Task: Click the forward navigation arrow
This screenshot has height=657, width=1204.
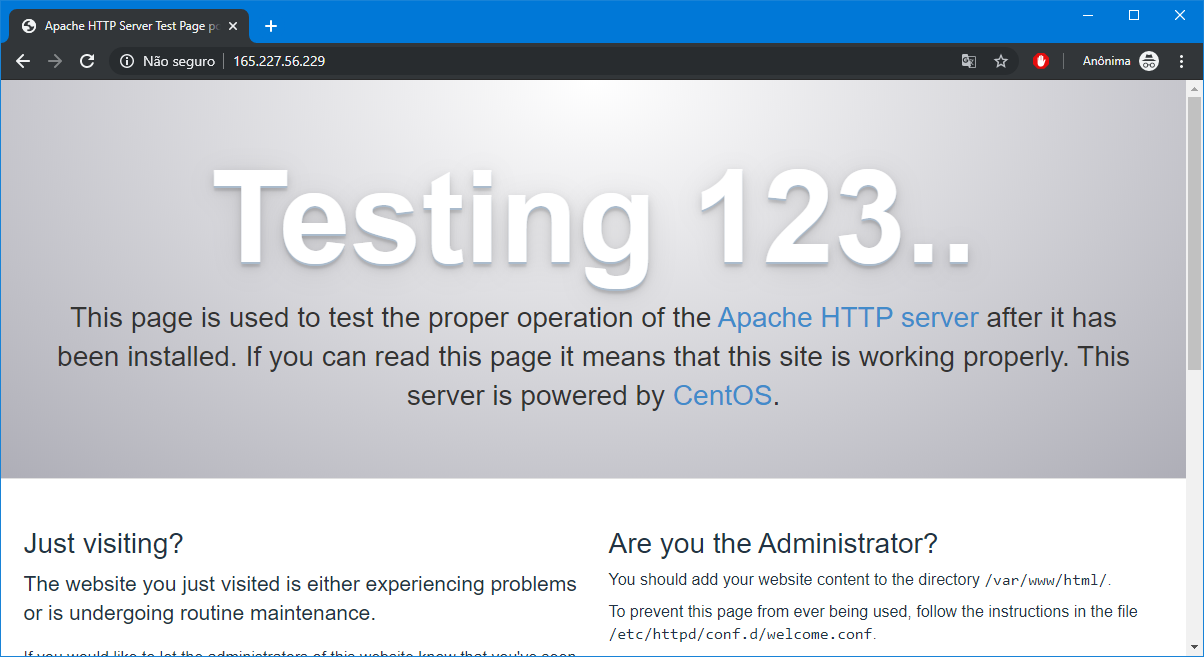Action: [55, 61]
